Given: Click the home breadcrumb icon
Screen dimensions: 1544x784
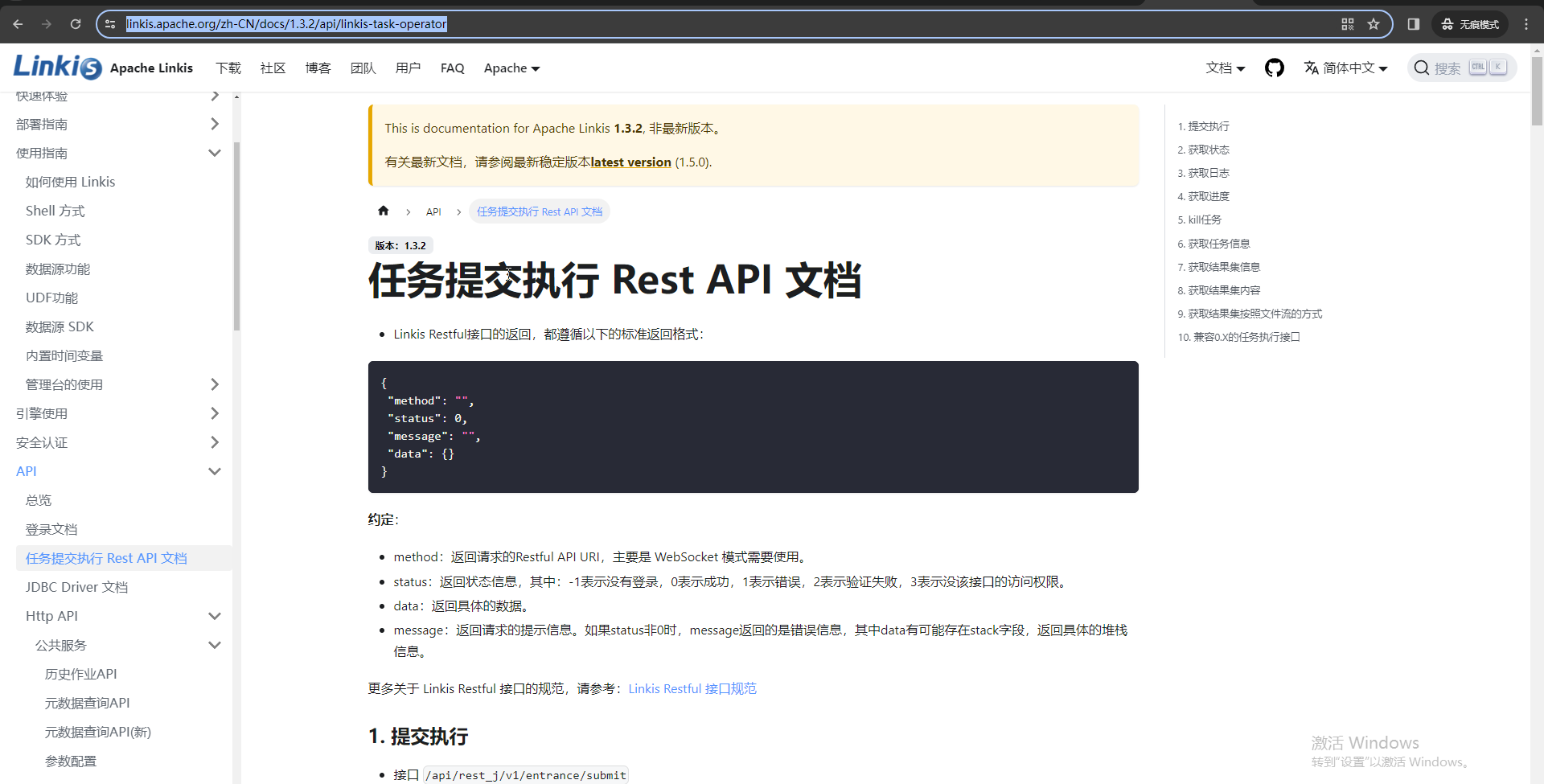Looking at the screenshot, I should pyautogui.click(x=384, y=211).
